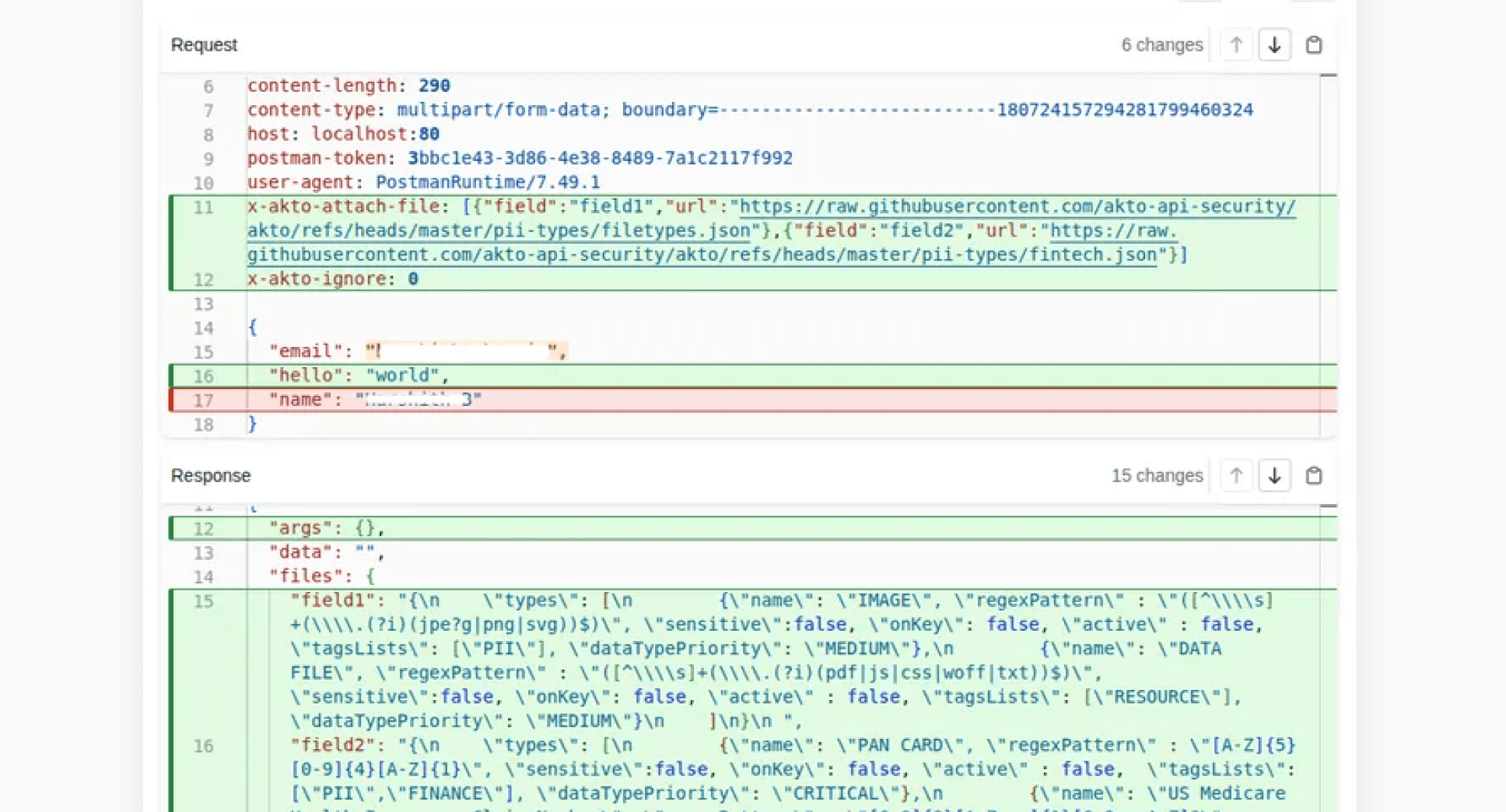Select the content-type multipart/form-data line
The image size is (1506, 812).
tap(750, 110)
